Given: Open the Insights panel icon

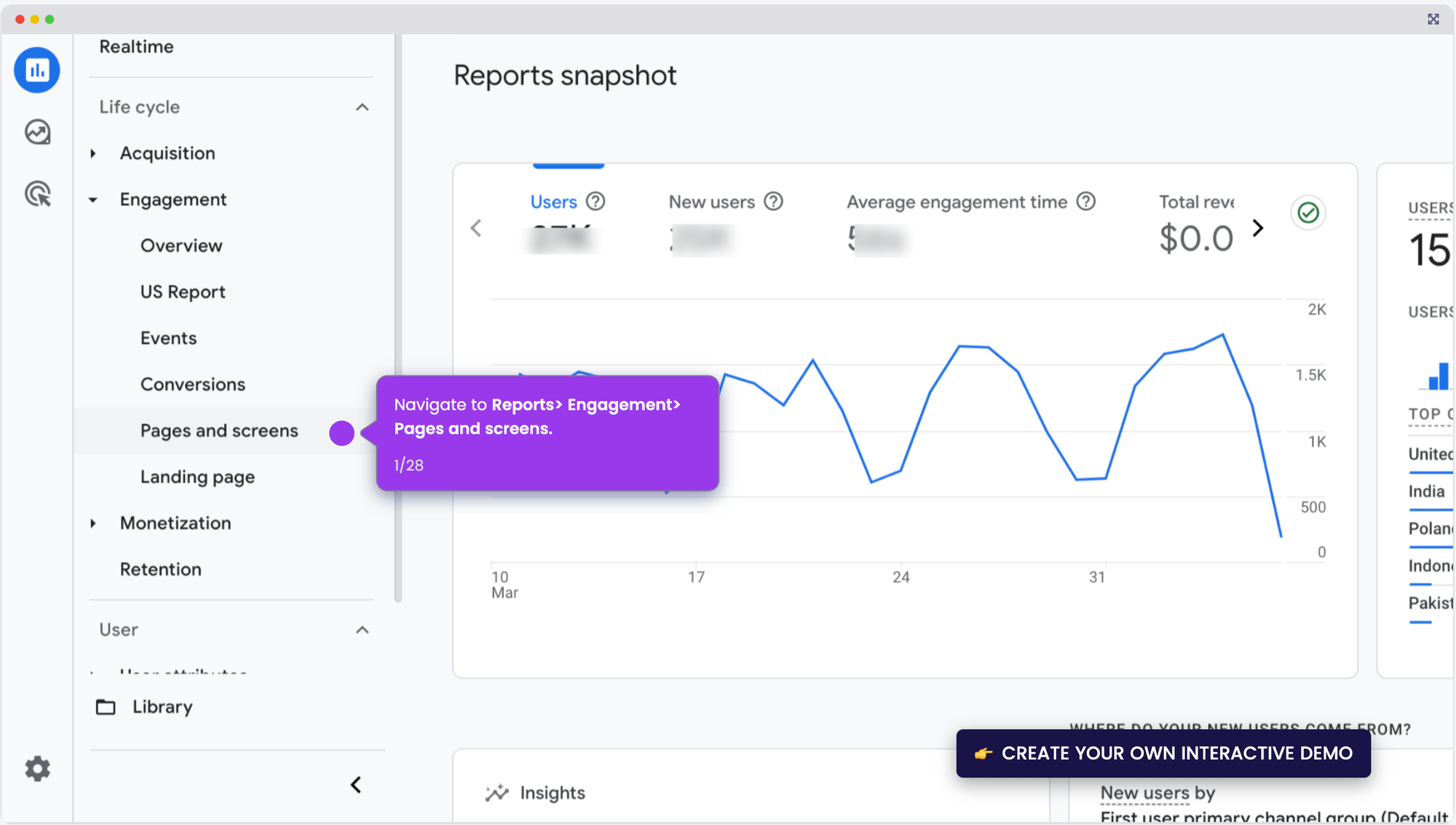Looking at the screenshot, I should 498,792.
